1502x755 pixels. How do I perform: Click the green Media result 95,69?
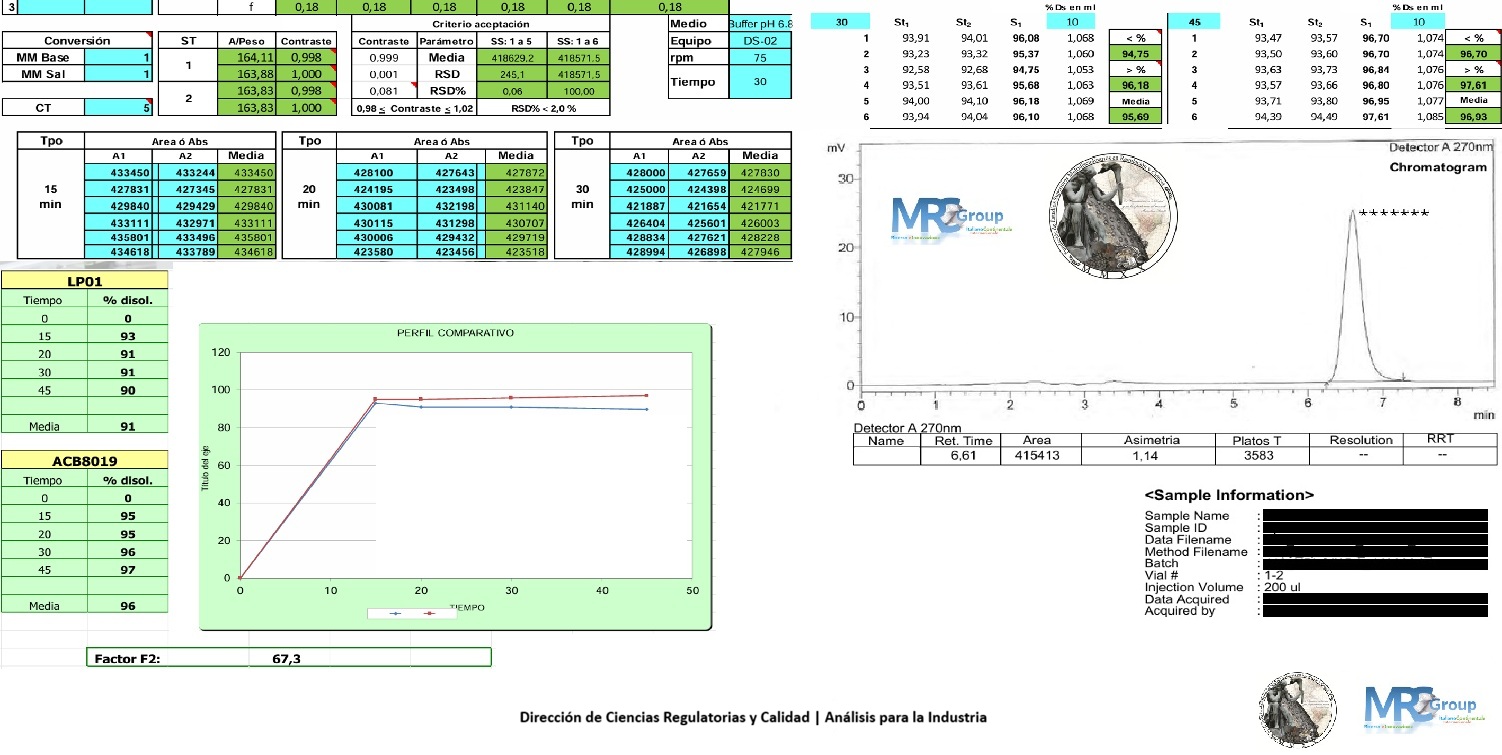click(x=1135, y=116)
